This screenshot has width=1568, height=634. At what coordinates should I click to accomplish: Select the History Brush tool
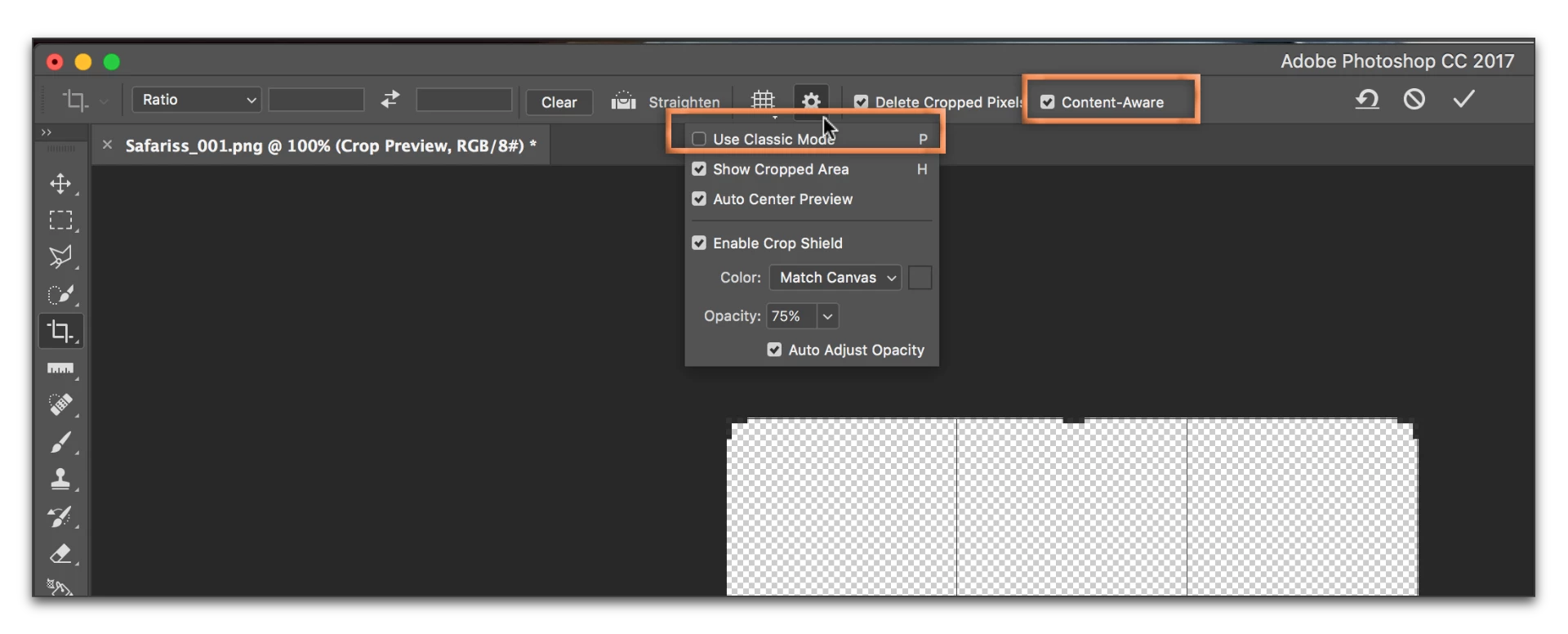(60, 516)
